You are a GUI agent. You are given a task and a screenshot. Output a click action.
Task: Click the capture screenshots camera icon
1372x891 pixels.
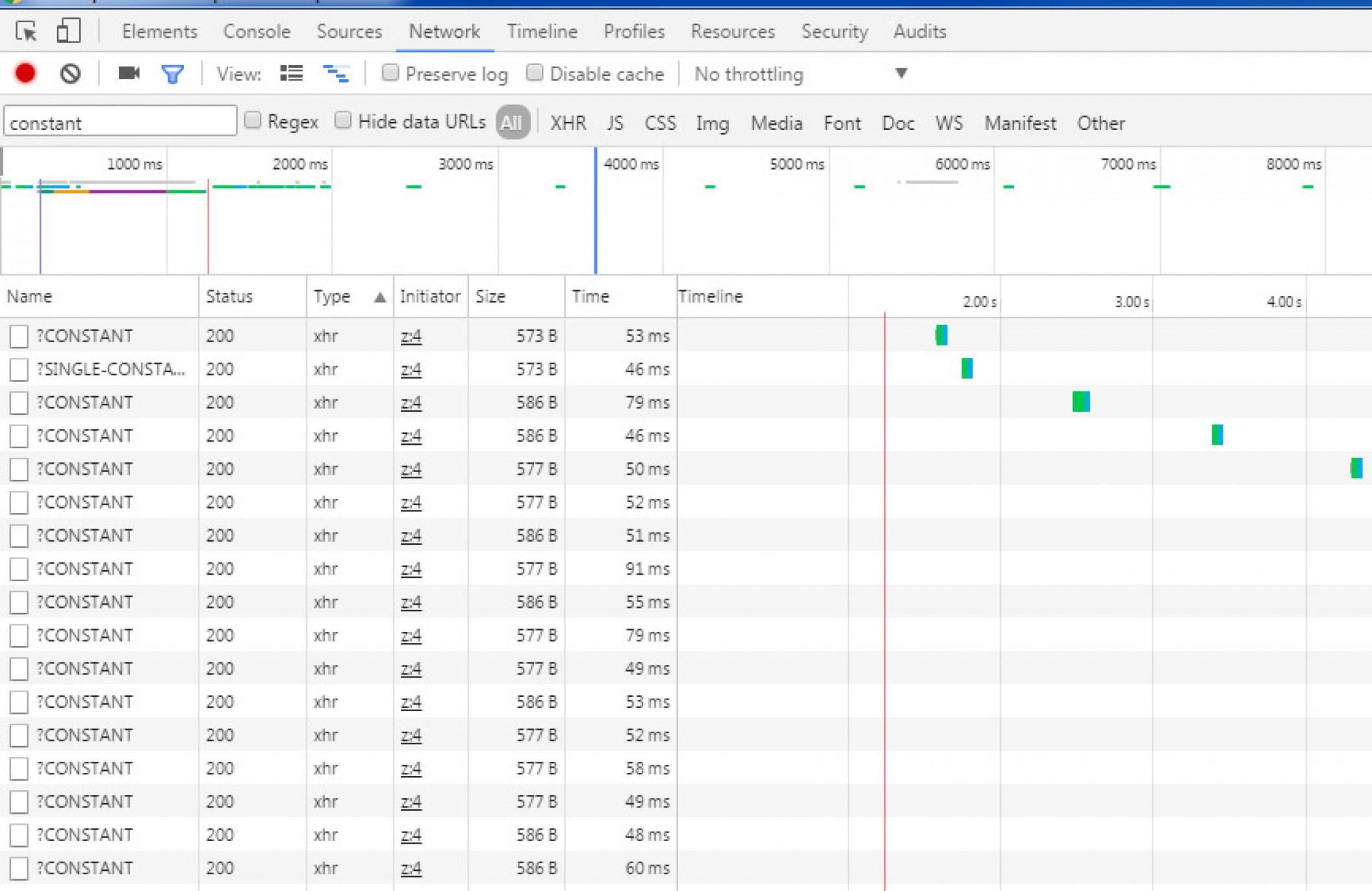click(x=129, y=73)
